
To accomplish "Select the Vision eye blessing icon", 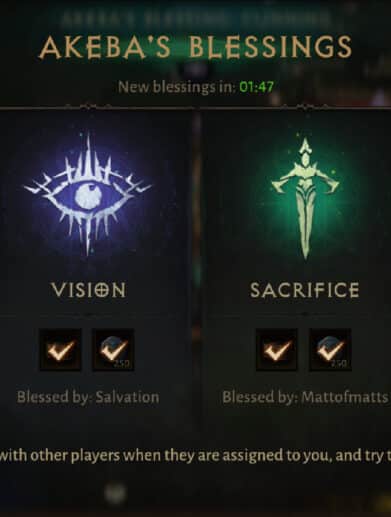I will [88, 194].
